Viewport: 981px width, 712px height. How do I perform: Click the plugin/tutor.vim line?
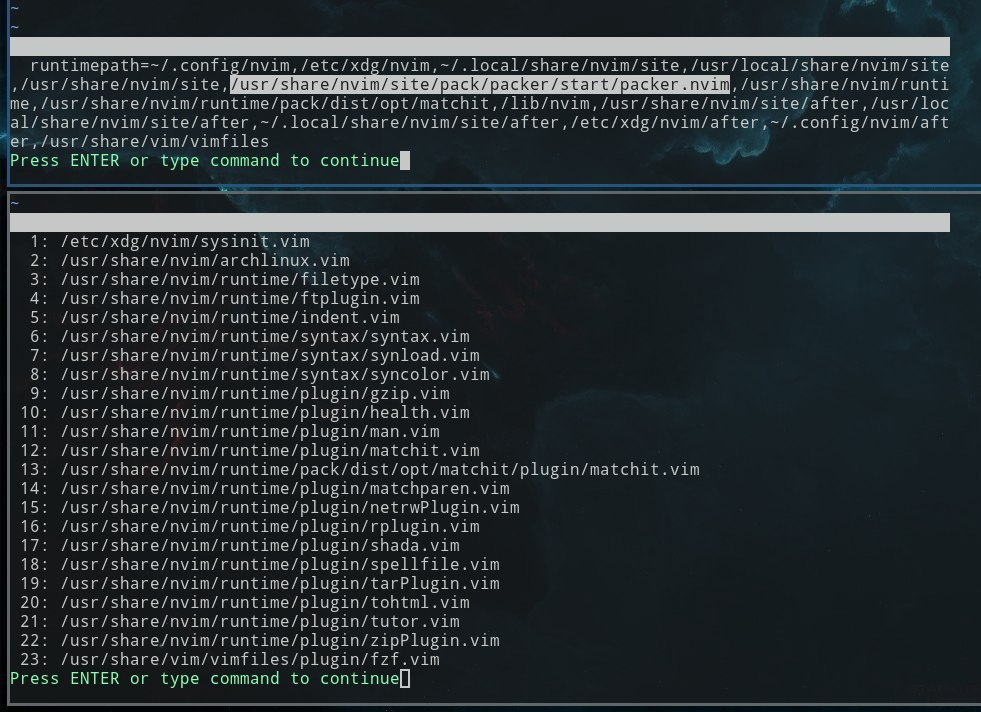click(x=260, y=621)
